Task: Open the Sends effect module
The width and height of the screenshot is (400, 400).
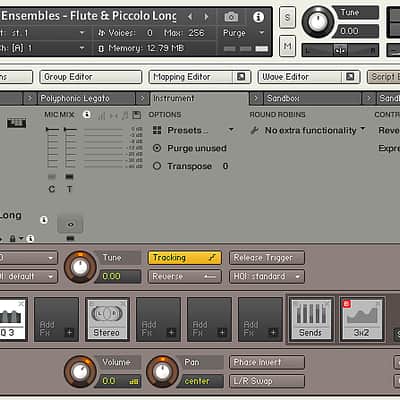Action: 311,319
